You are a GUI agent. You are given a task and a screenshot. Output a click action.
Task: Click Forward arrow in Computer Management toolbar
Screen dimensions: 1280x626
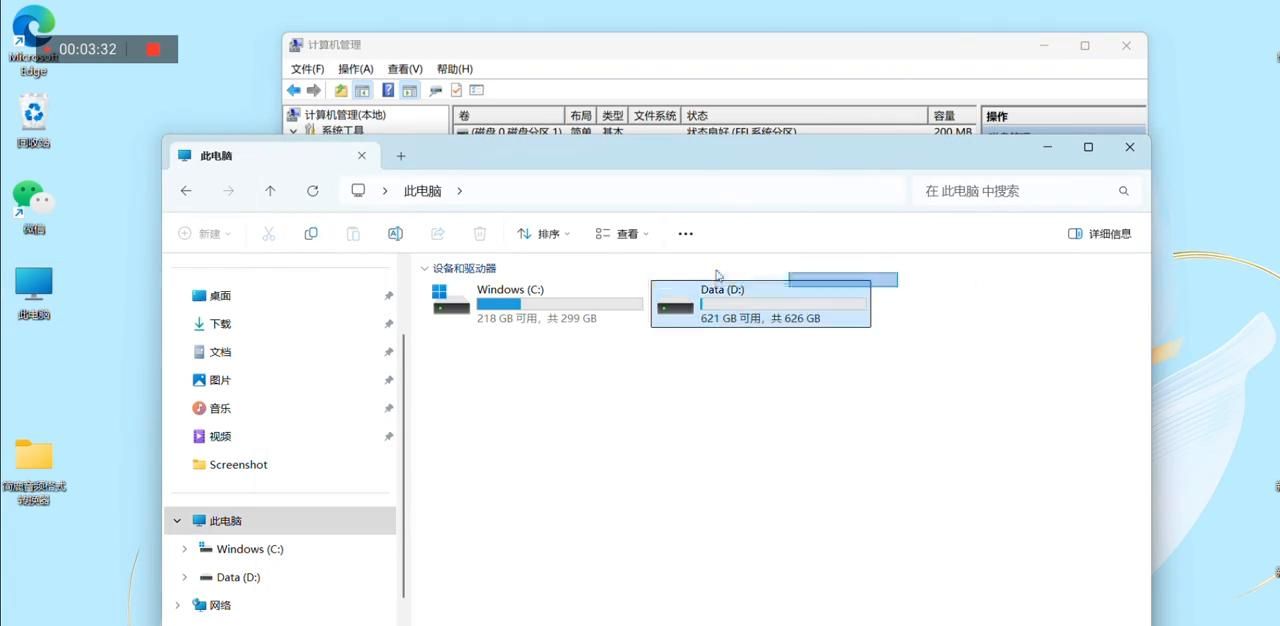coord(314,90)
